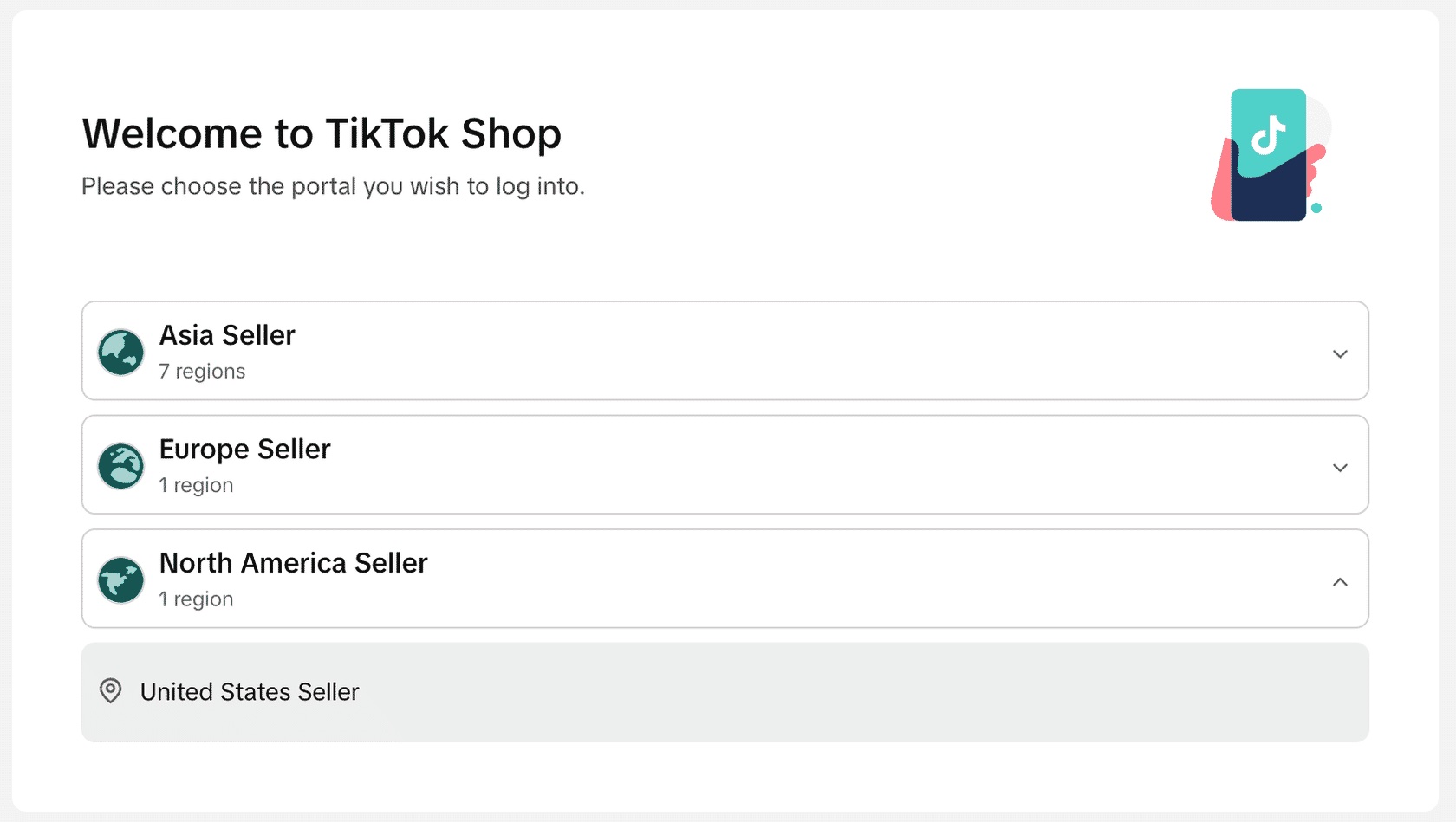Image resolution: width=1456 pixels, height=822 pixels.
Task: Click the North America Seller title
Action: (x=293, y=563)
